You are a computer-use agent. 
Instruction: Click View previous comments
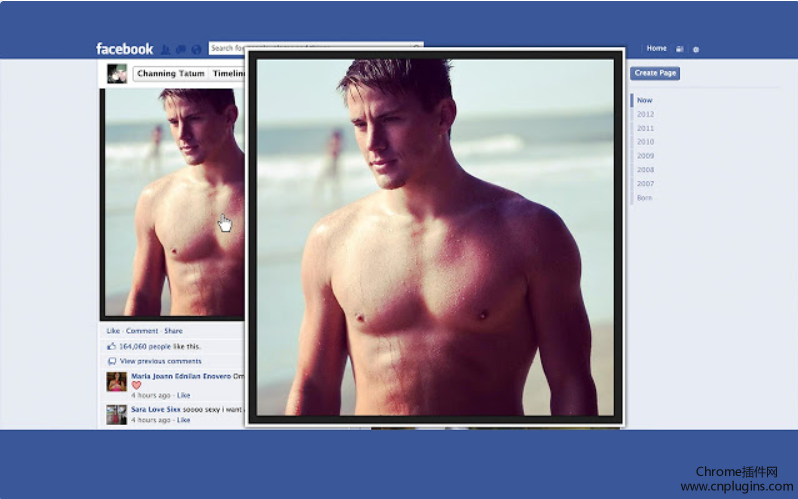(x=160, y=362)
